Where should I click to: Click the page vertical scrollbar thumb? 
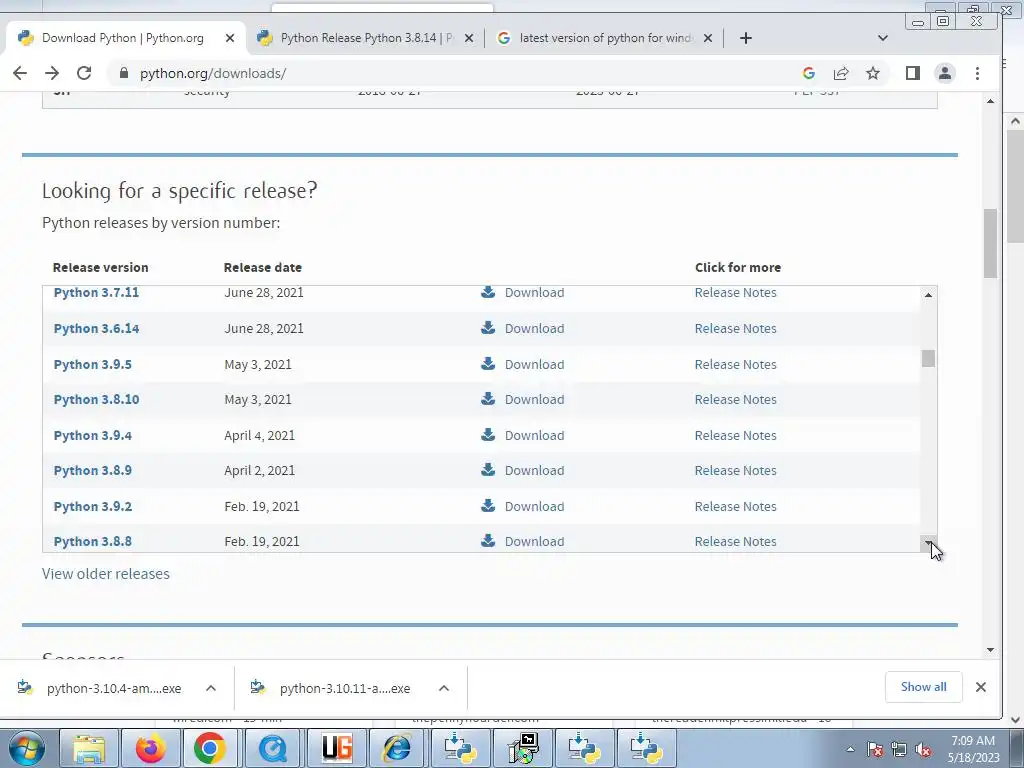coord(991,243)
